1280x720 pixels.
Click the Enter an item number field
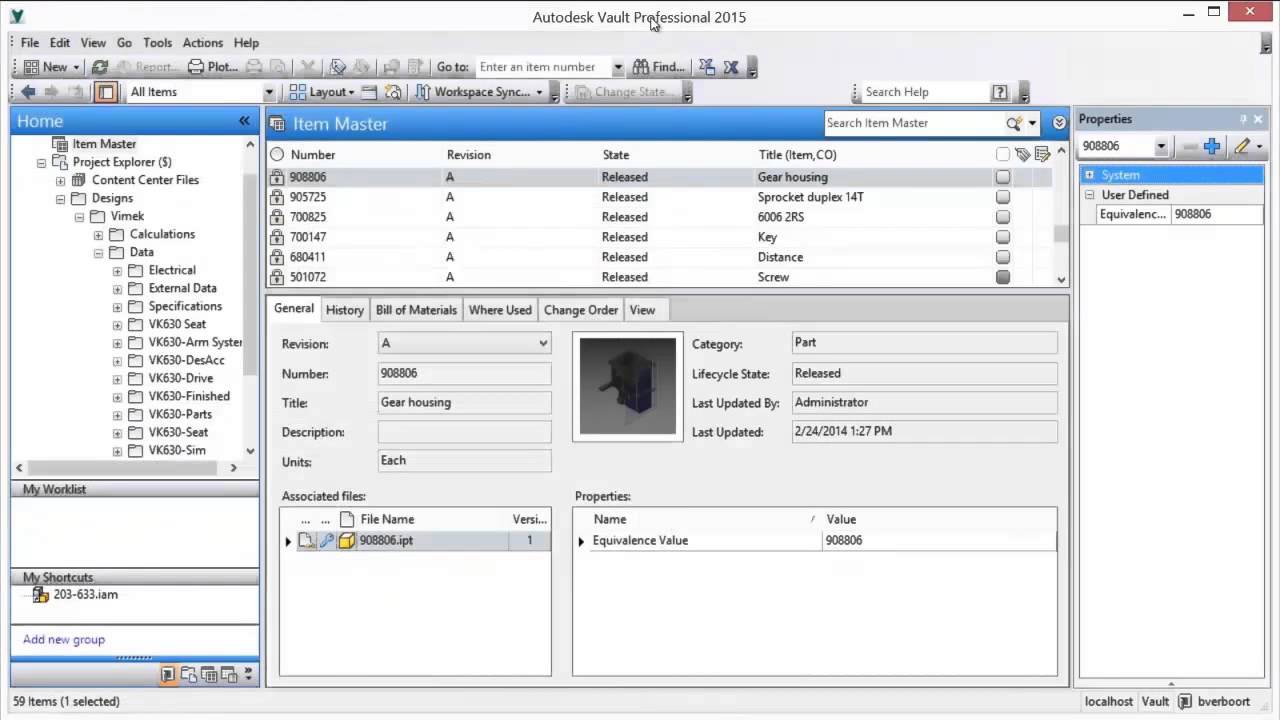click(x=542, y=67)
